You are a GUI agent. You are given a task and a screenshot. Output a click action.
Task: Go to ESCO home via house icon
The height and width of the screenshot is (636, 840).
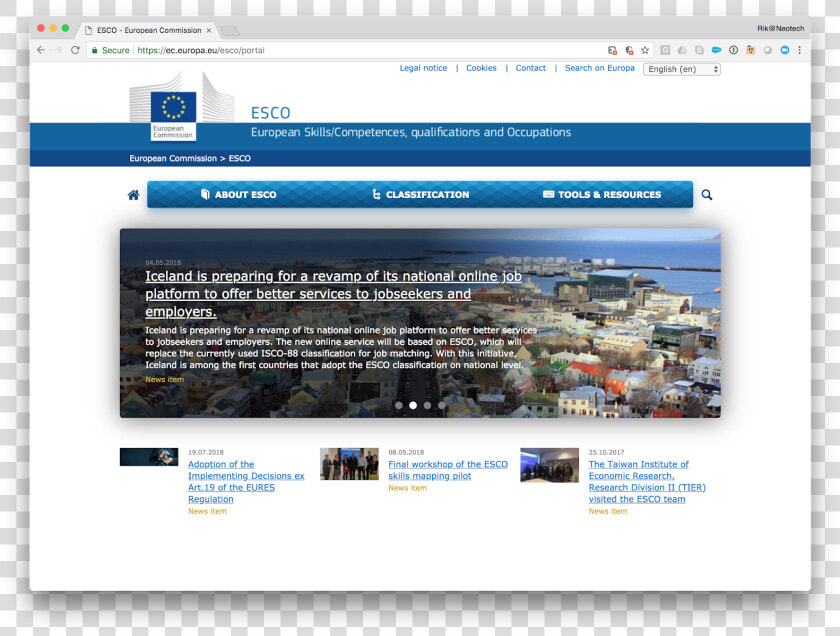(133, 194)
